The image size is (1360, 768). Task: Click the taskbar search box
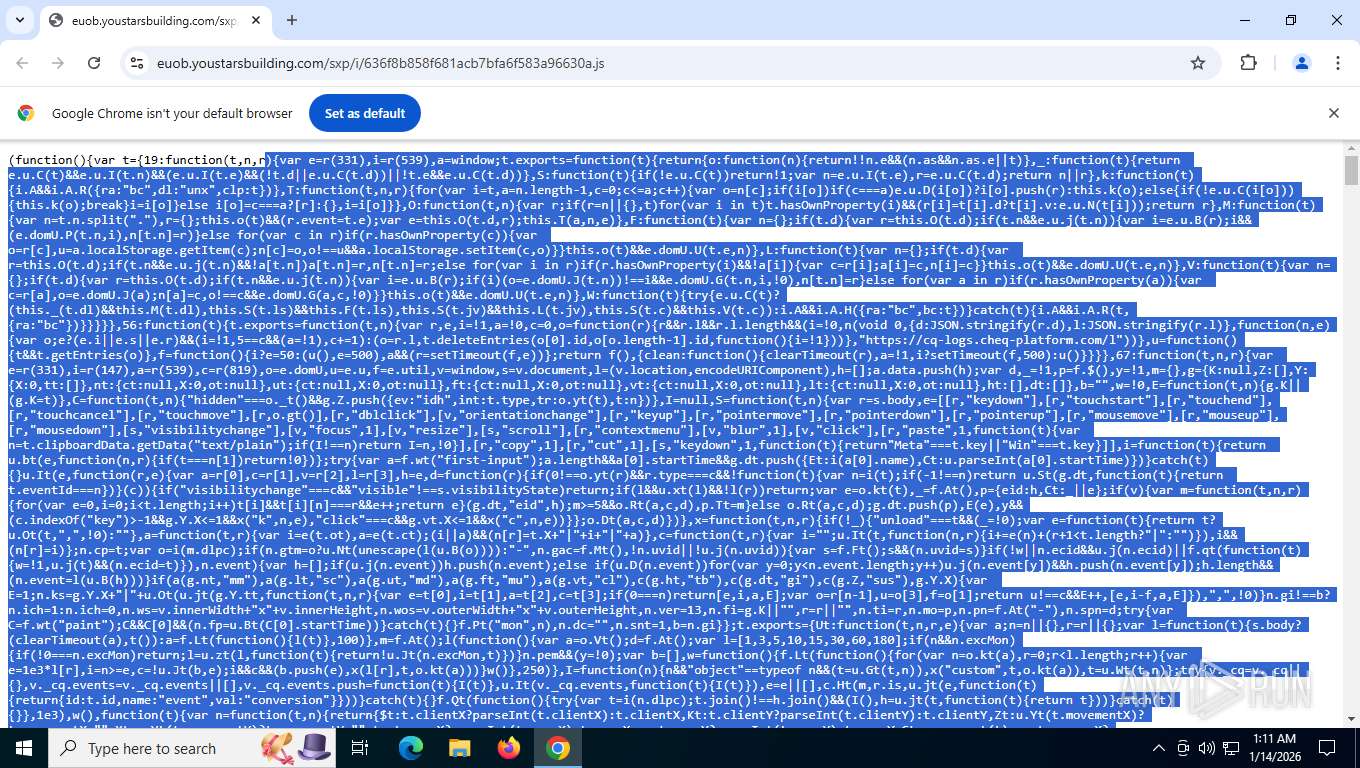click(x=190, y=748)
